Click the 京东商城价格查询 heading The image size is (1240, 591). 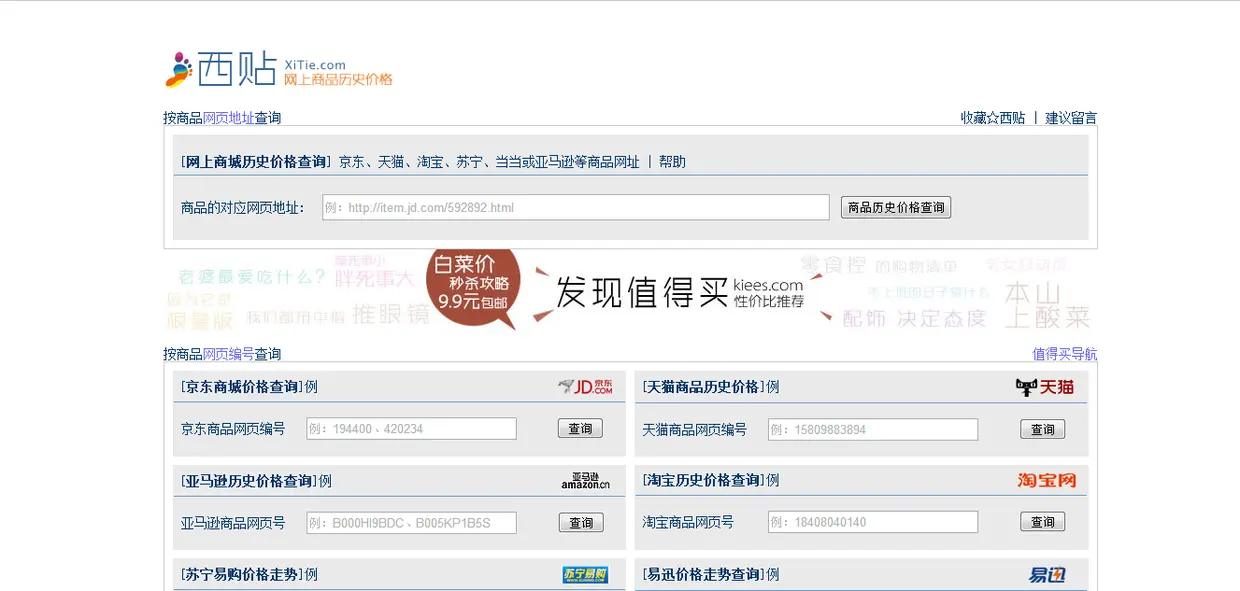[240, 387]
